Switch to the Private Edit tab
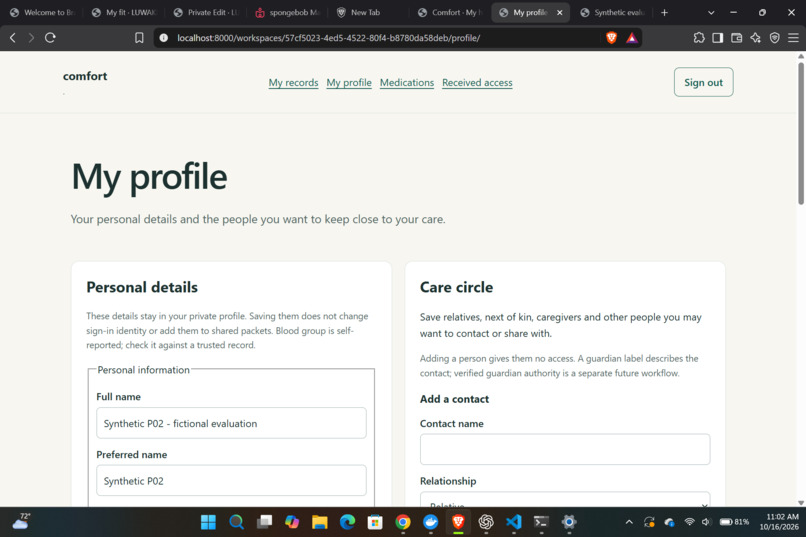 pos(206,12)
